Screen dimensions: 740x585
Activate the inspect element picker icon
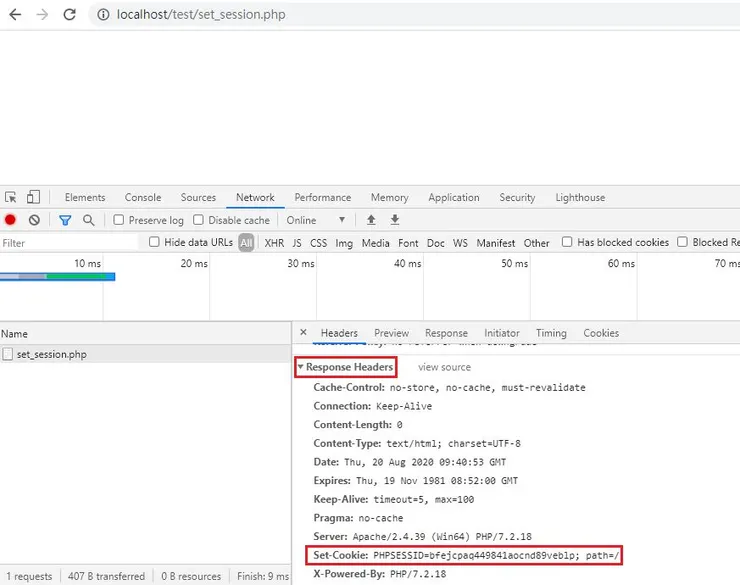click(10, 197)
